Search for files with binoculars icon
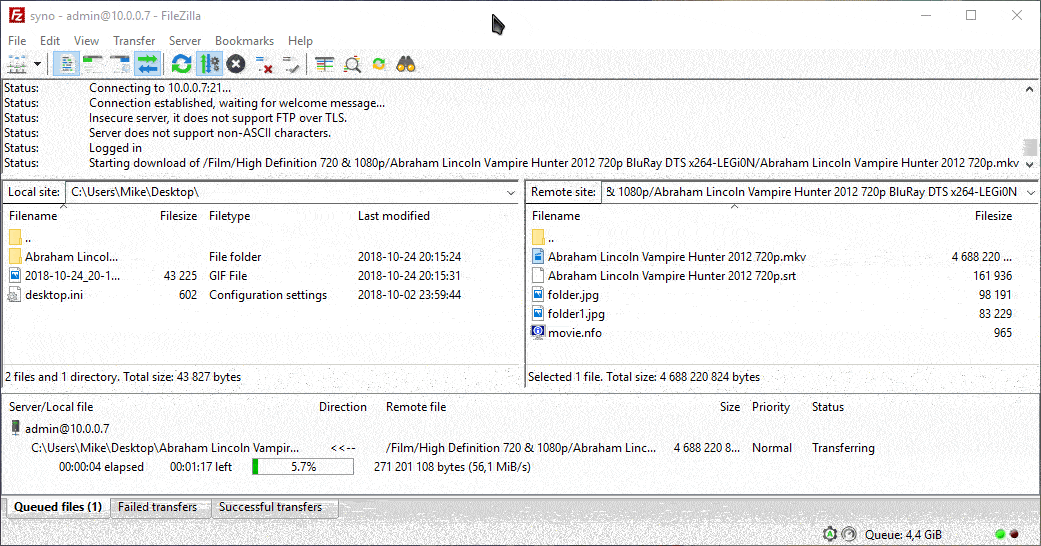 406,64
